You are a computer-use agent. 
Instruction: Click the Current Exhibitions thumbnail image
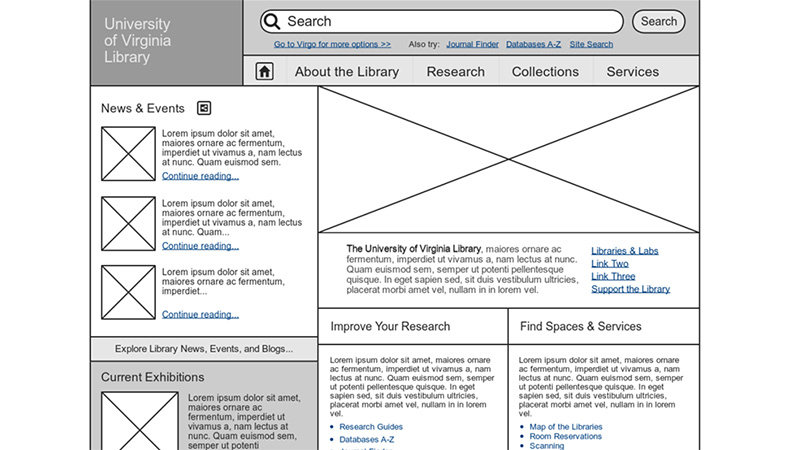point(140,421)
